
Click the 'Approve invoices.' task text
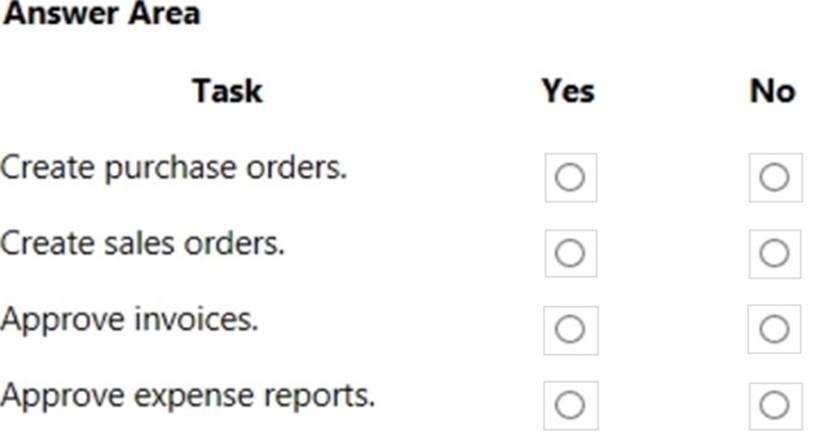click(x=129, y=319)
